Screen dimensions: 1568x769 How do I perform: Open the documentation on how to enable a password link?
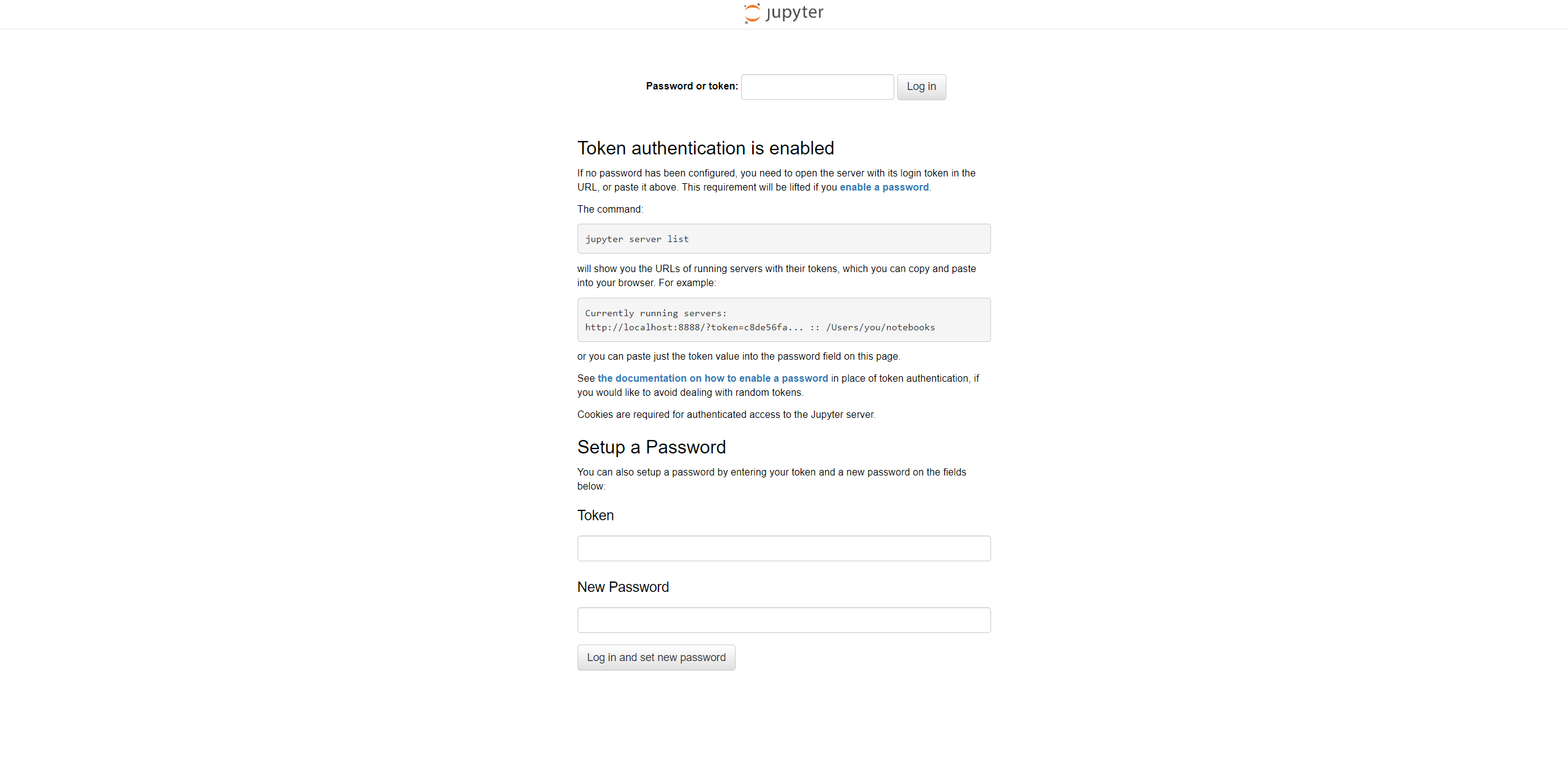pos(712,379)
